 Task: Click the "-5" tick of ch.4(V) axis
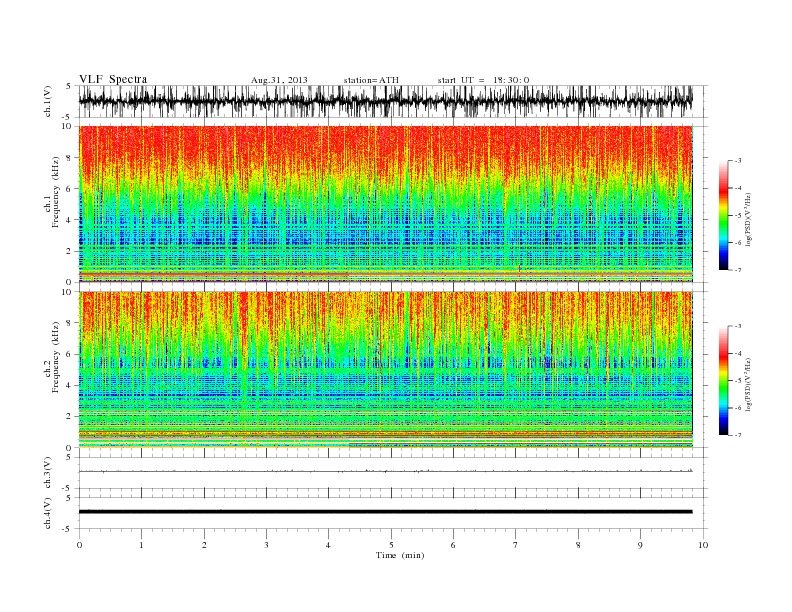click(x=68, y=529)
